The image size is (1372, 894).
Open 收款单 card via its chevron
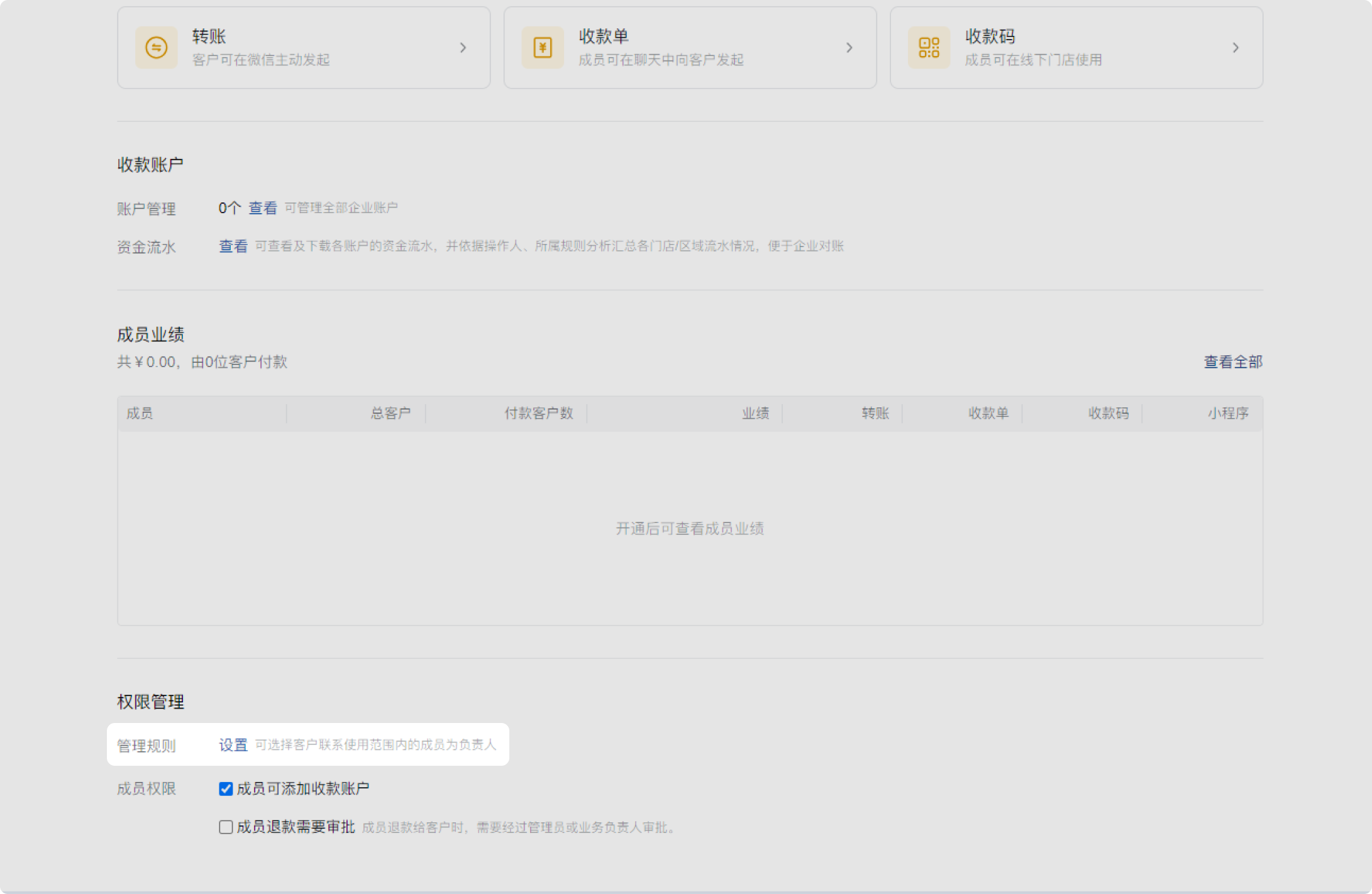849,47
